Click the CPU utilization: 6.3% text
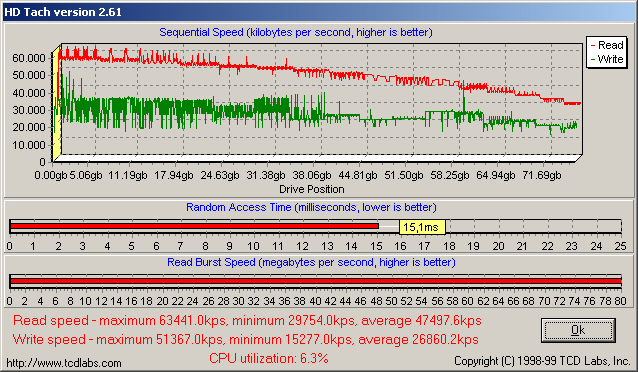The height and width of the screenshot is (372, 638). pos(269,359)
